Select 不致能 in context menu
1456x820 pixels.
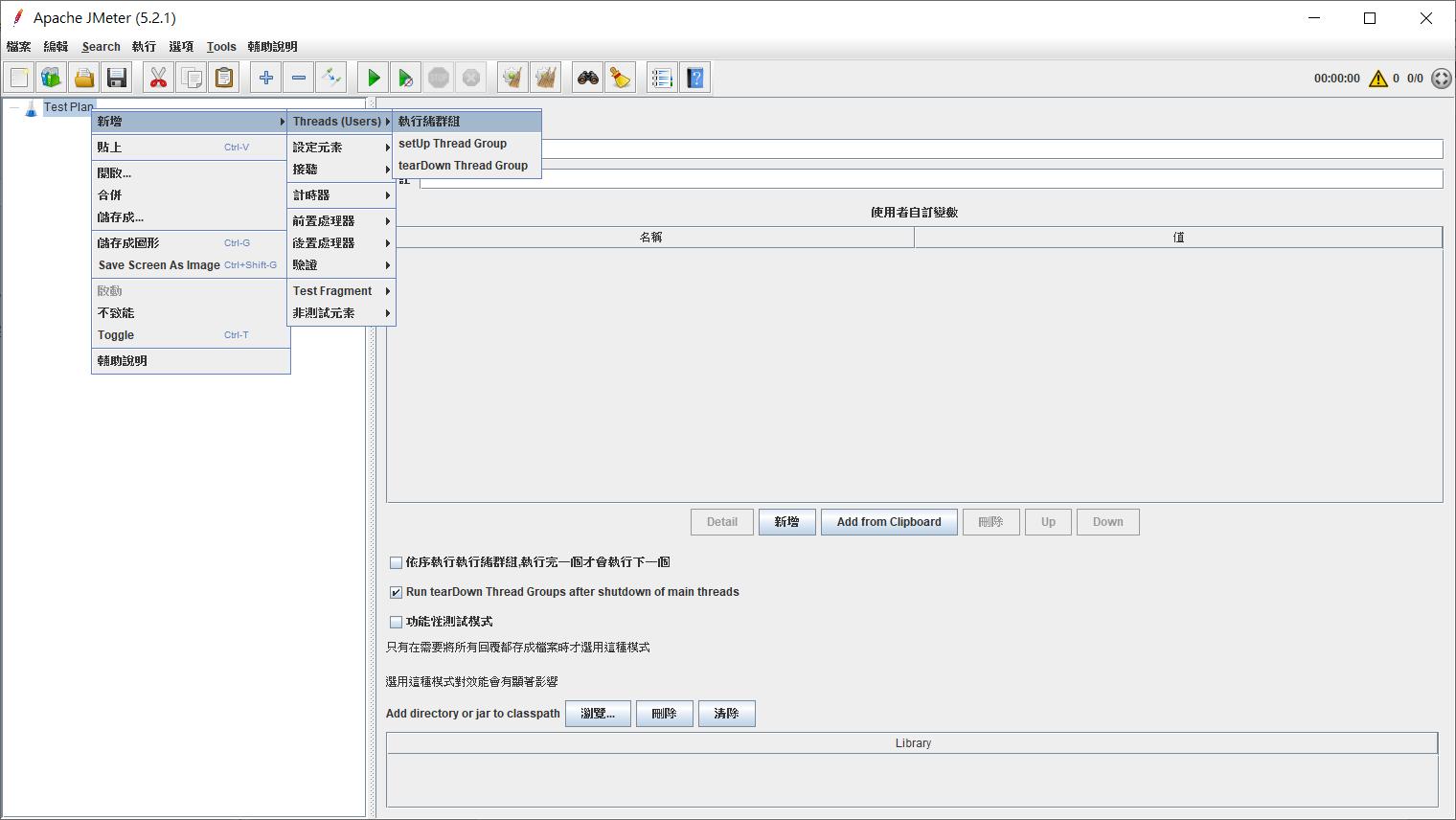pos(191,313)
